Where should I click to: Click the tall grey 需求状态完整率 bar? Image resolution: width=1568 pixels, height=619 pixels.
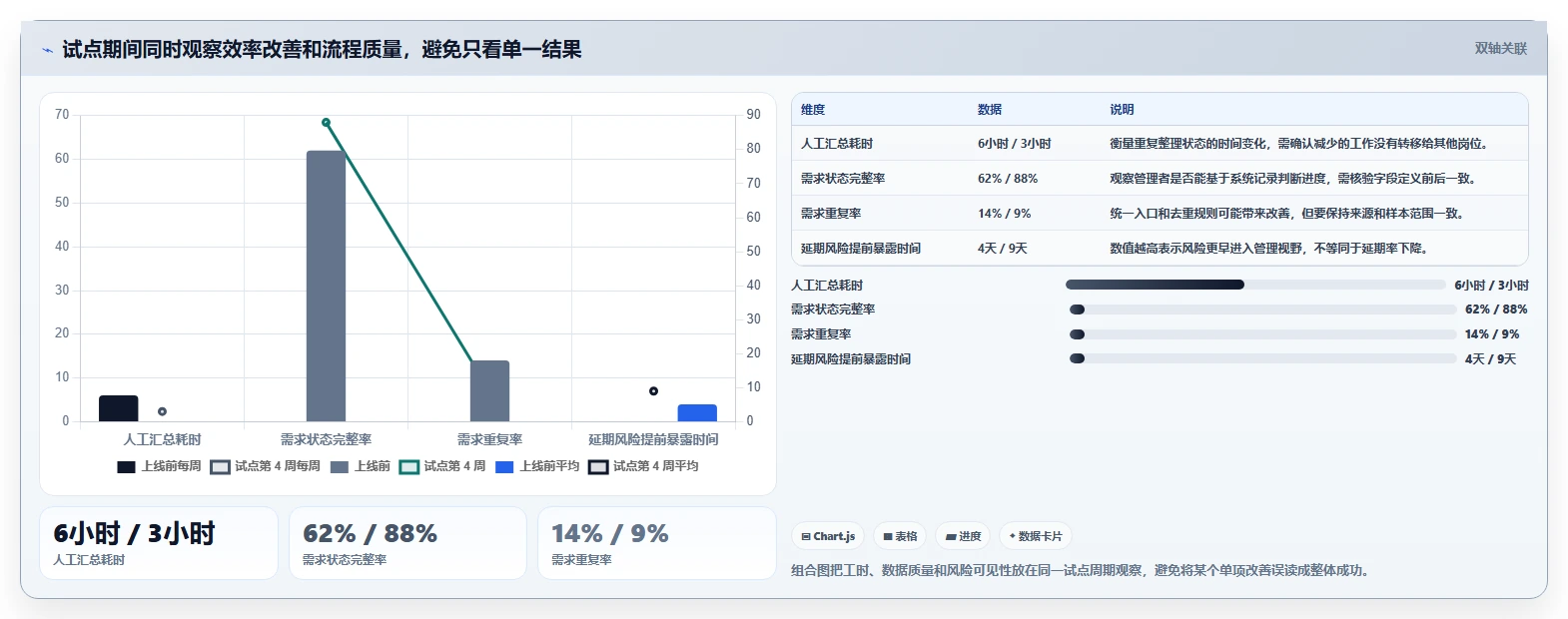pos(326,286)
